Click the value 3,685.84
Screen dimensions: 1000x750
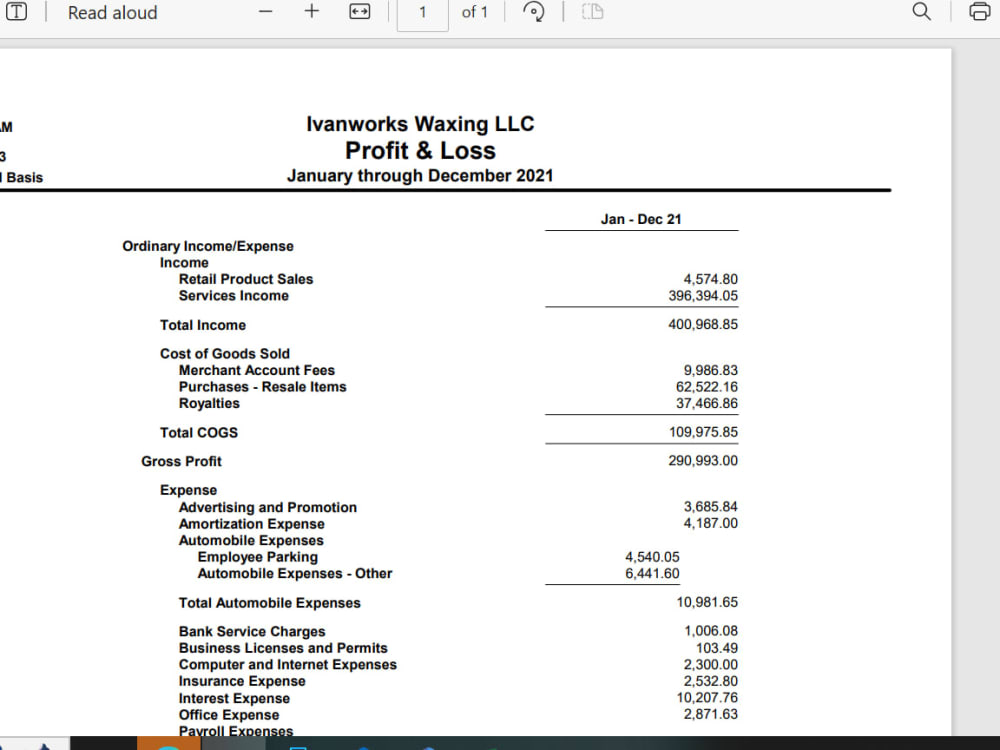pos(710,507)
